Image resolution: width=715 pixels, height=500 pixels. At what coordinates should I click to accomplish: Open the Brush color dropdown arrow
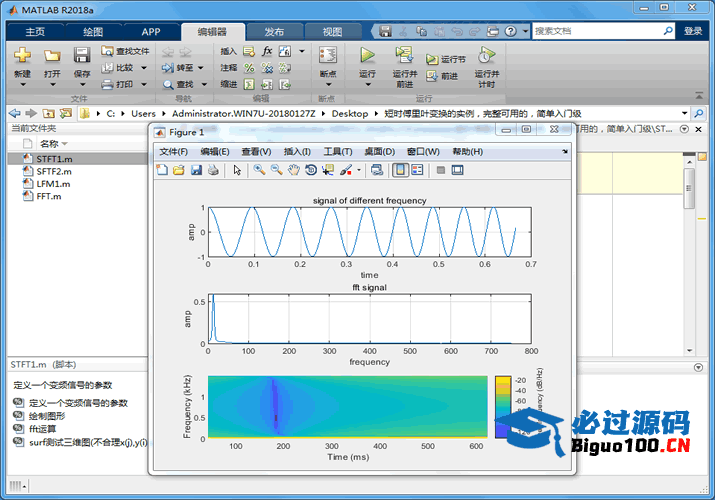tap(359, 170)
